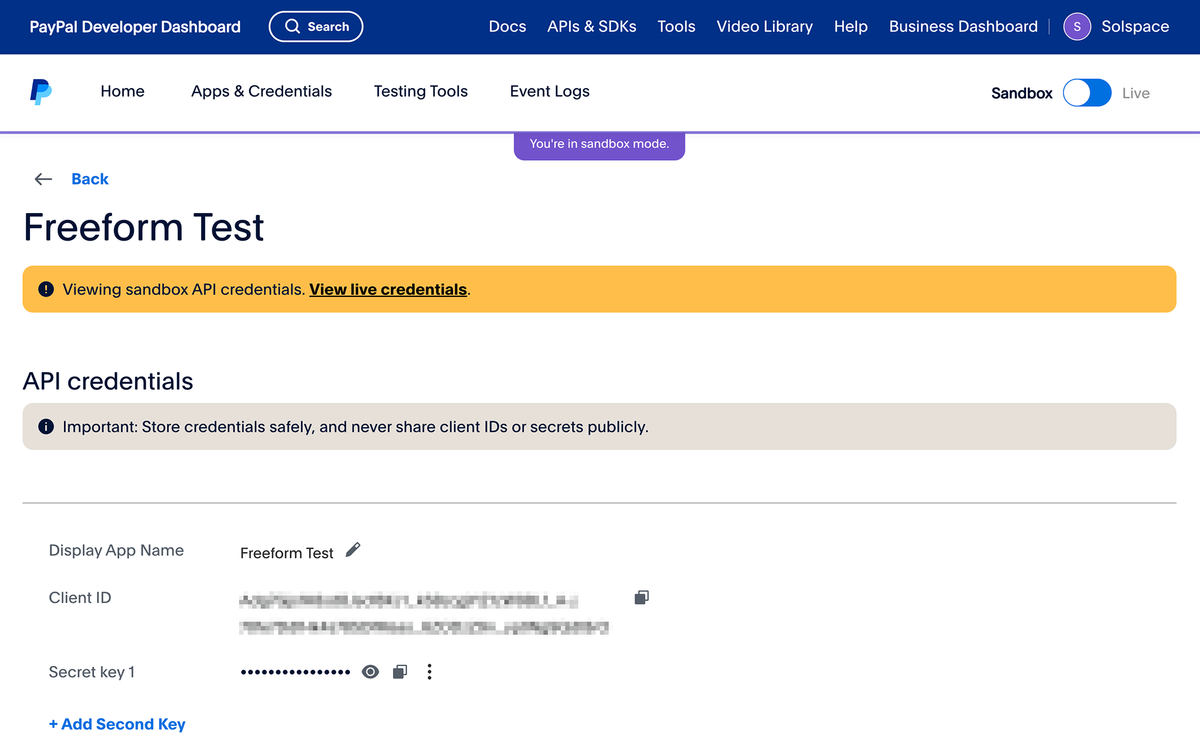This screenshot has width=1200, height=753.
Task: Open the Business Dashboard link
Action: click(963, 27)
